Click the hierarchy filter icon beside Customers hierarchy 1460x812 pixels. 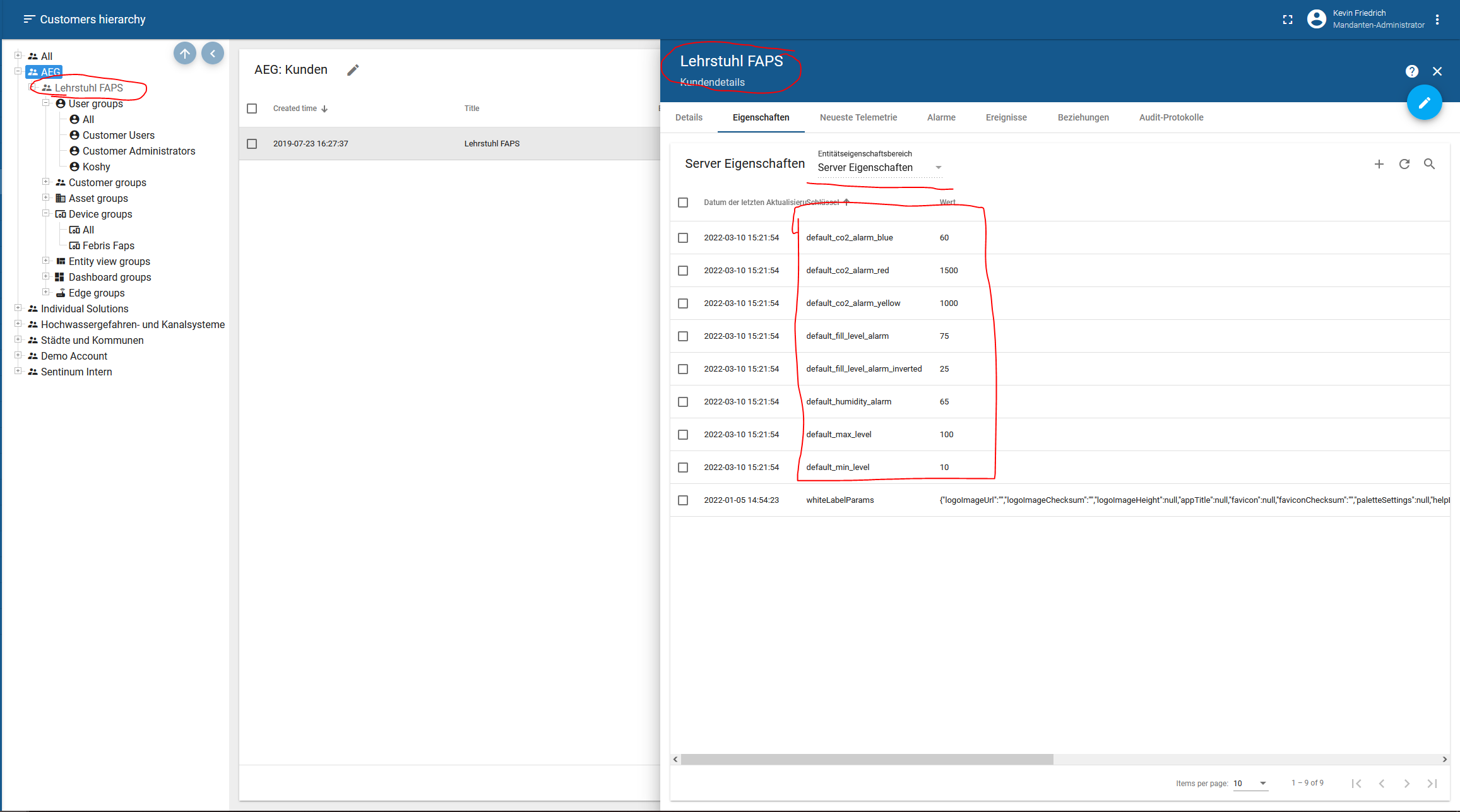tap(29, 19)
